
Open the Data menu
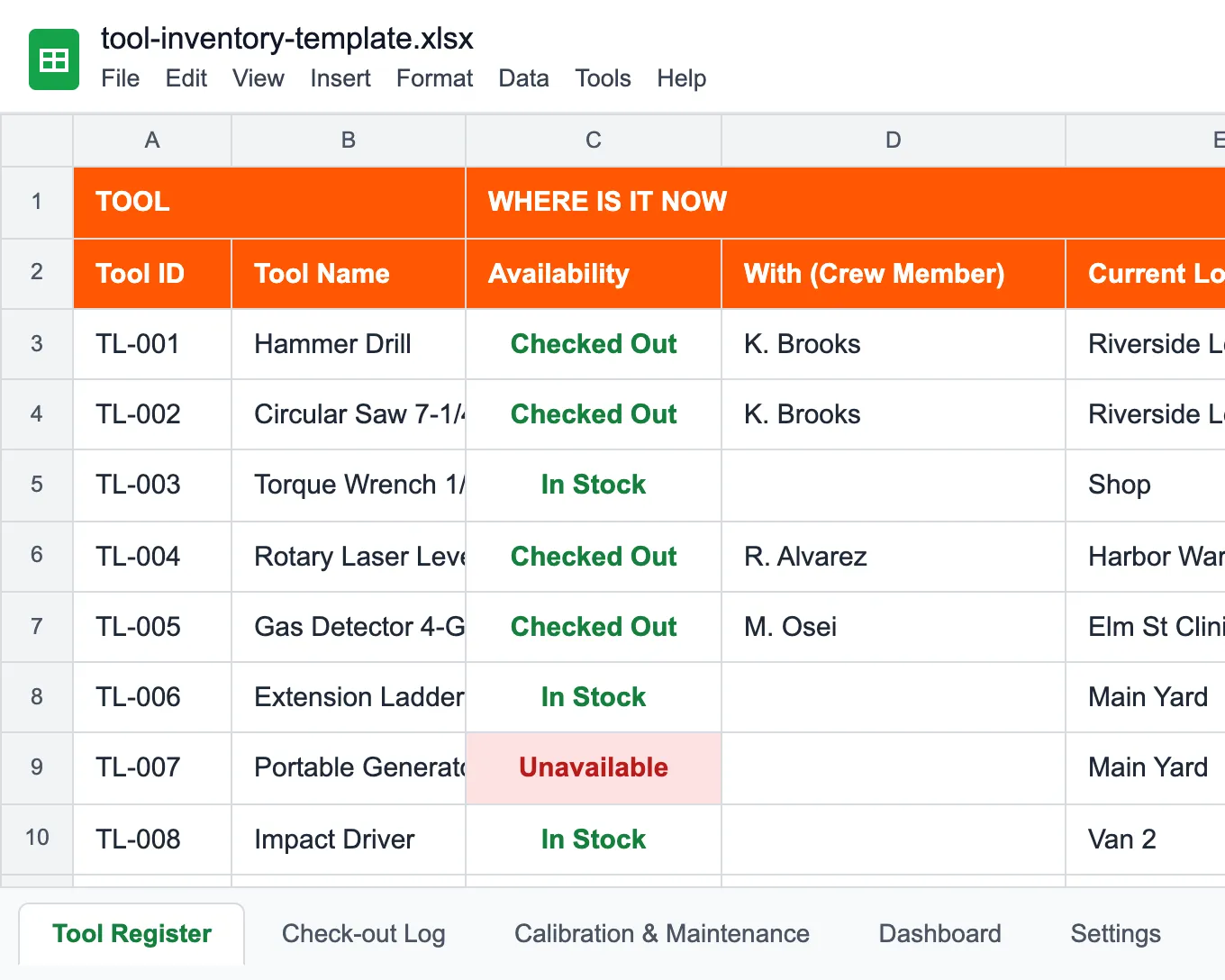tap(523, 78)
